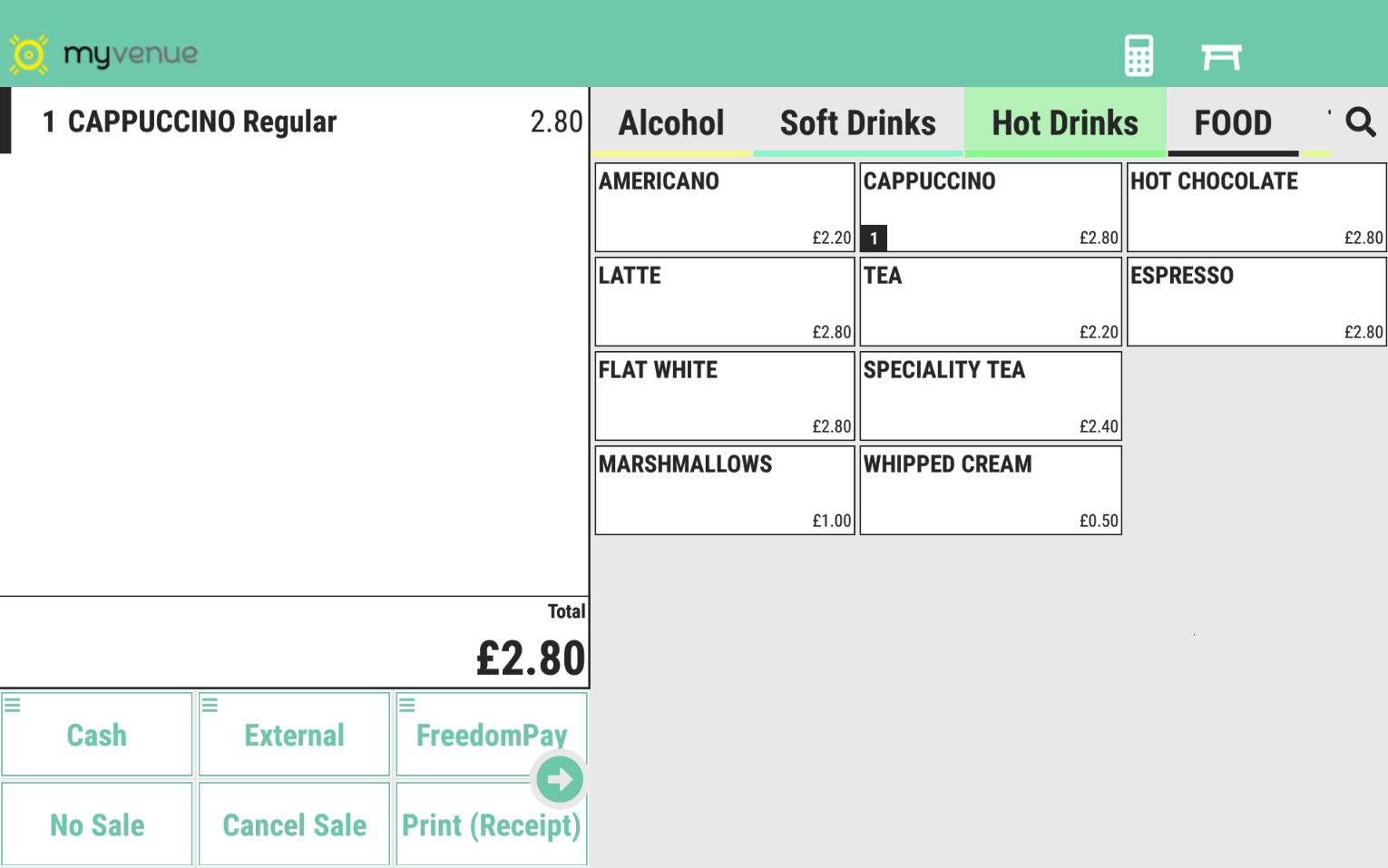The image size is (1388, 868).
Task: Open the FreedomPay button menu lines icon
Action: pyautogui.click(x=407, y=705)
